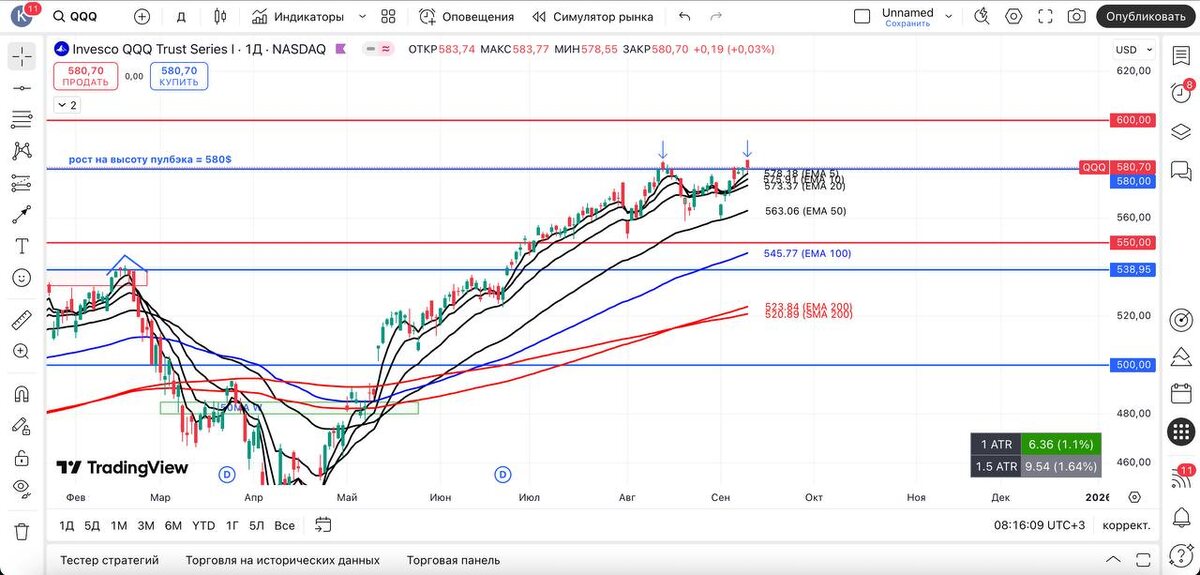Change the Д timeframe interval

point(180,17)
